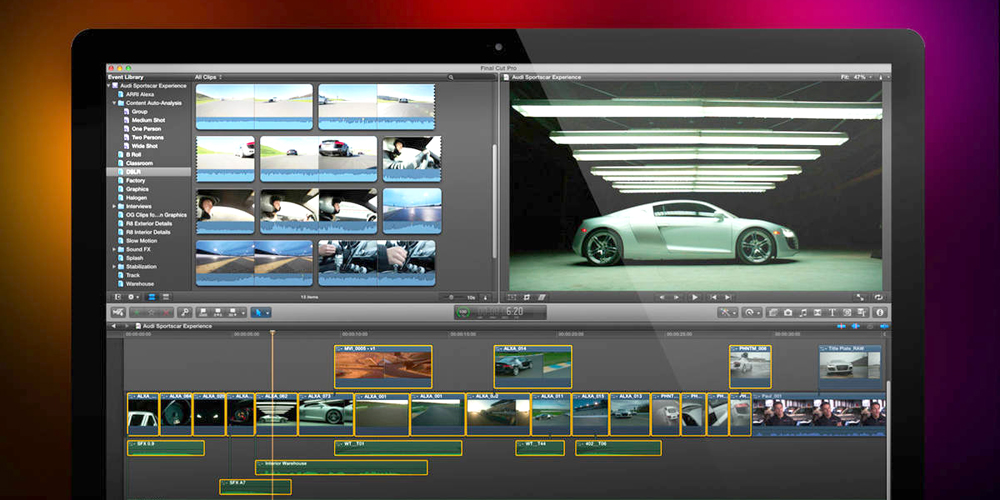
Task: Click the keyword editor key icon
Action: 184,312
